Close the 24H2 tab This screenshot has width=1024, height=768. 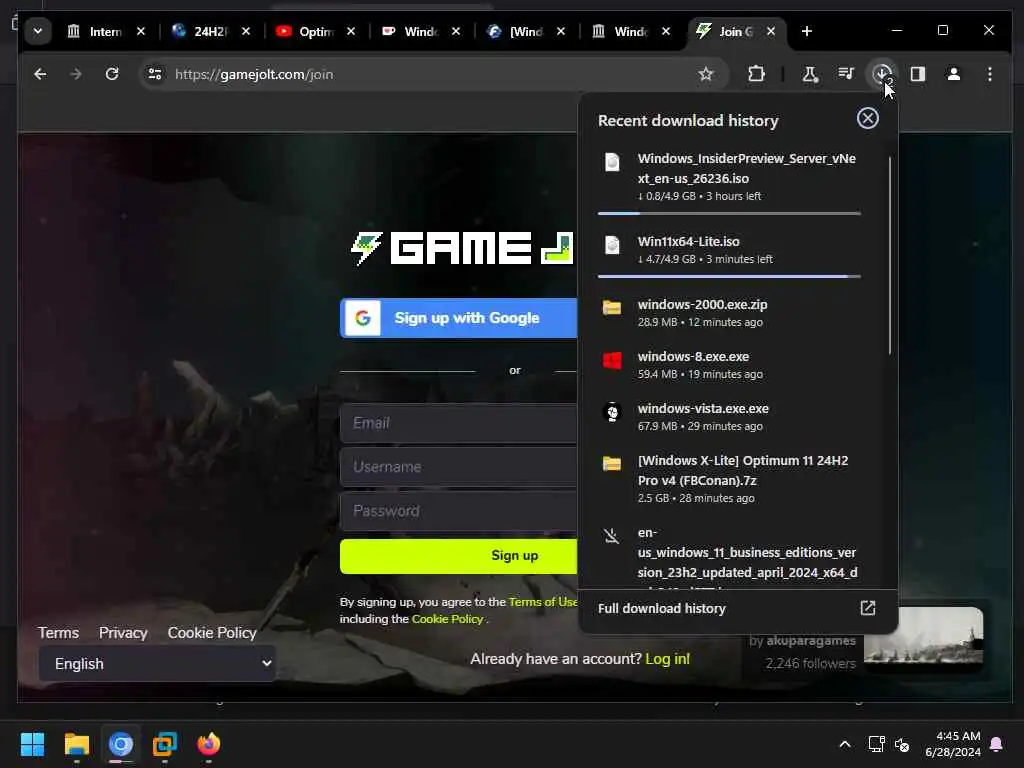[x=246, y=31]
